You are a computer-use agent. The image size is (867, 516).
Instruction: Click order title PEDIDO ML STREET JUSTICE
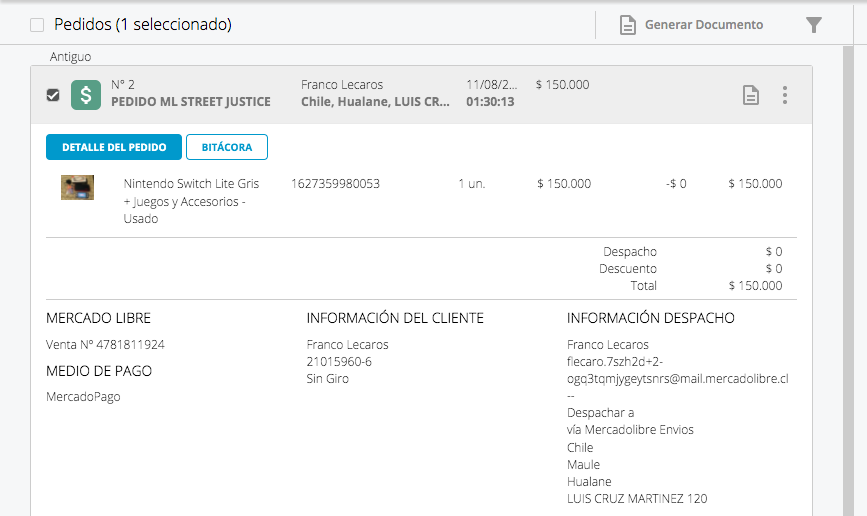tap(191, 102)
